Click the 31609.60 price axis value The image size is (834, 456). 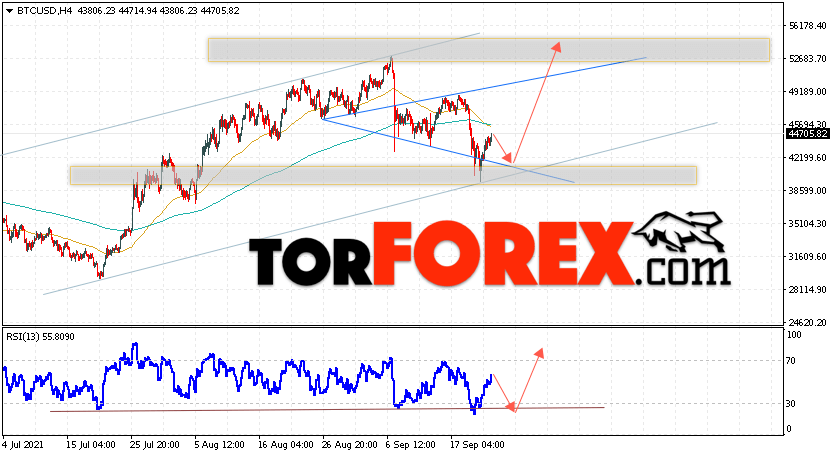808,256
